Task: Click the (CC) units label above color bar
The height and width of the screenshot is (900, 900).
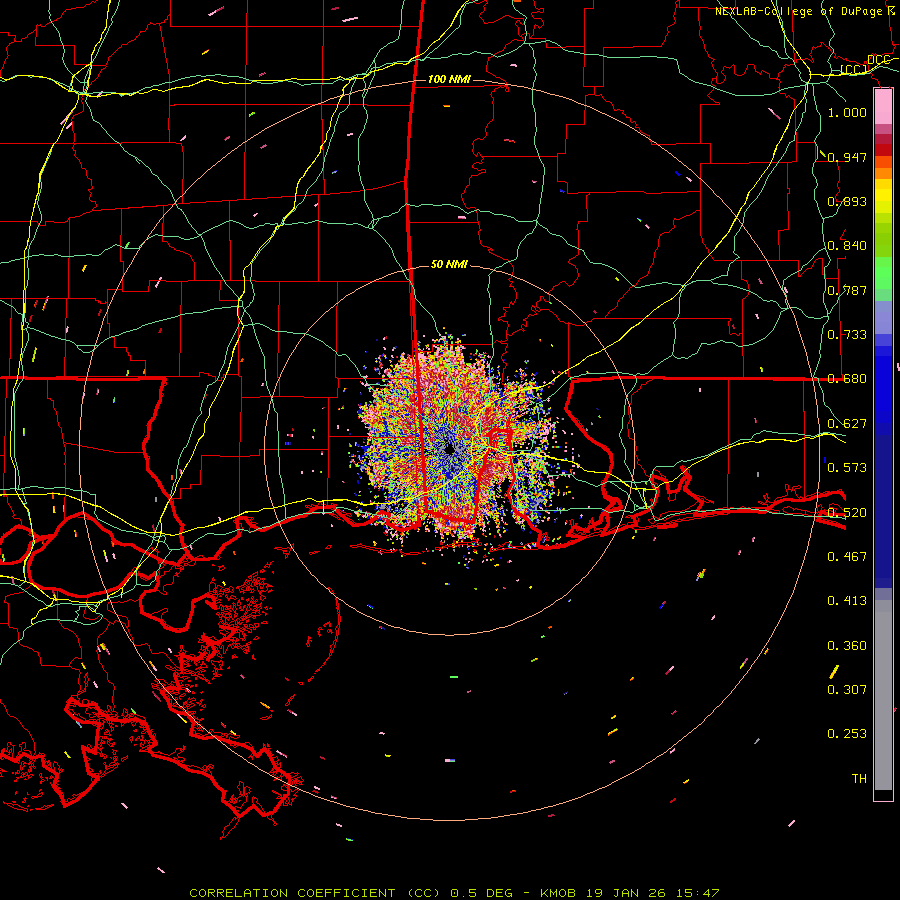Action: pos(854,69)
